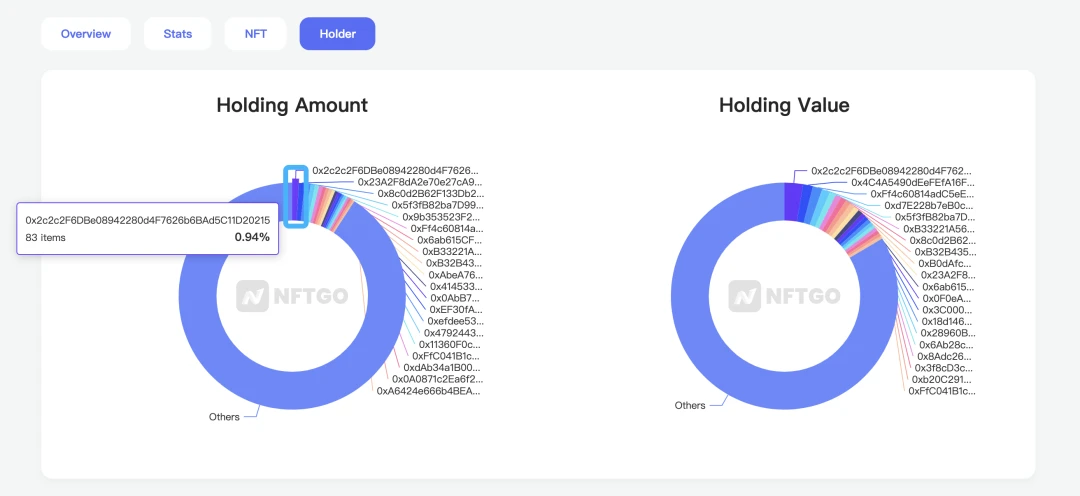Select the 0xd7E228b7eB0c holder label
This screenshot has width=1080, height=496.
coord(928,205)
